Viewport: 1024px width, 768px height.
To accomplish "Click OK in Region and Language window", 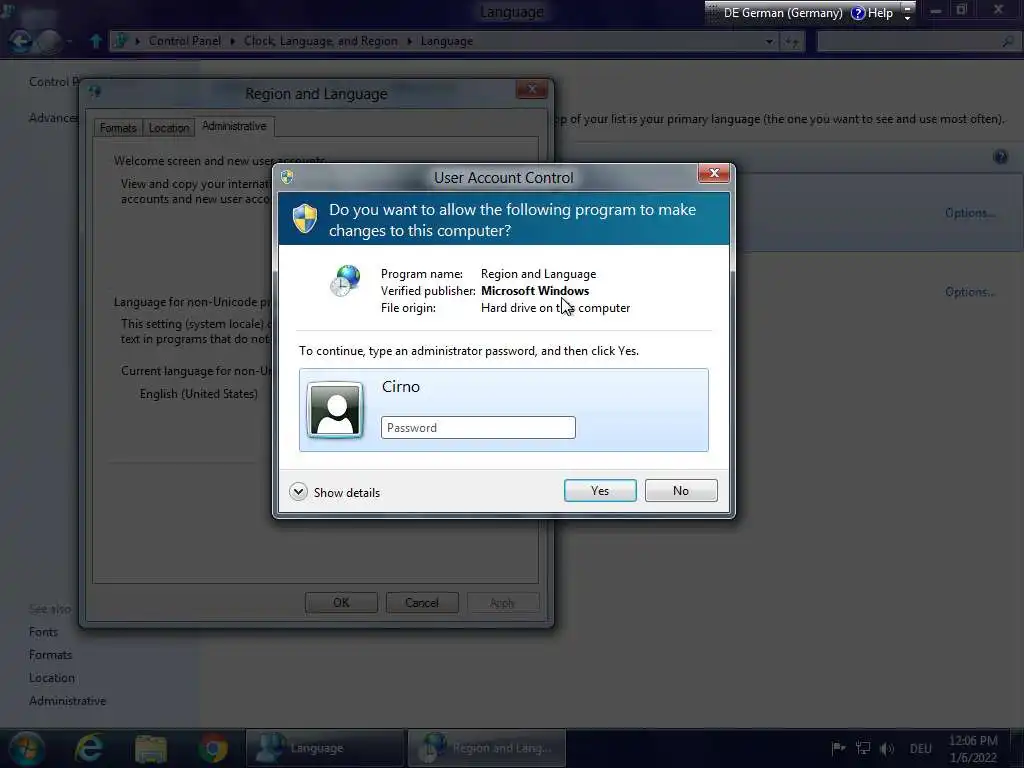I will 341,602.
